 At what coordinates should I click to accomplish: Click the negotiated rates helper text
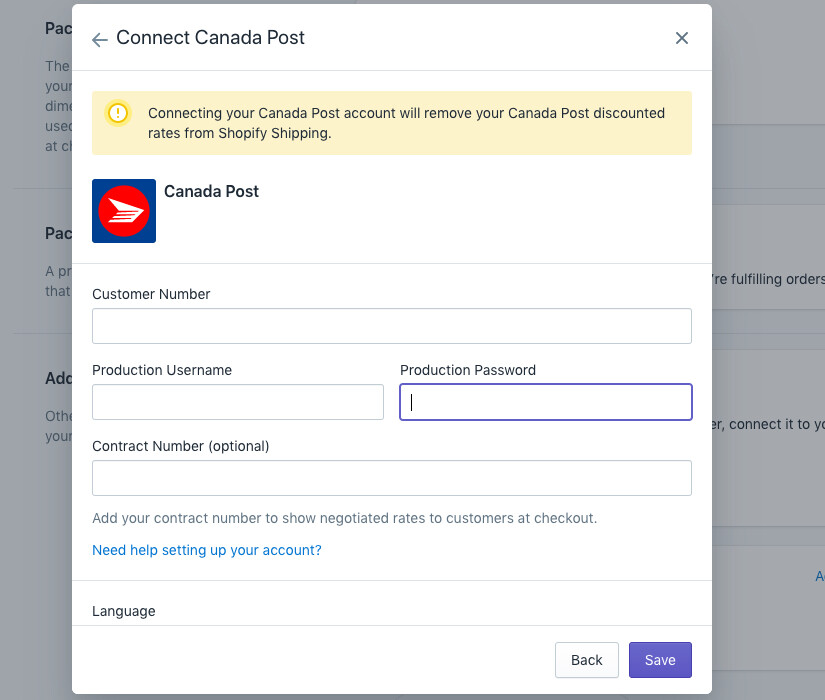coord(344,518)
